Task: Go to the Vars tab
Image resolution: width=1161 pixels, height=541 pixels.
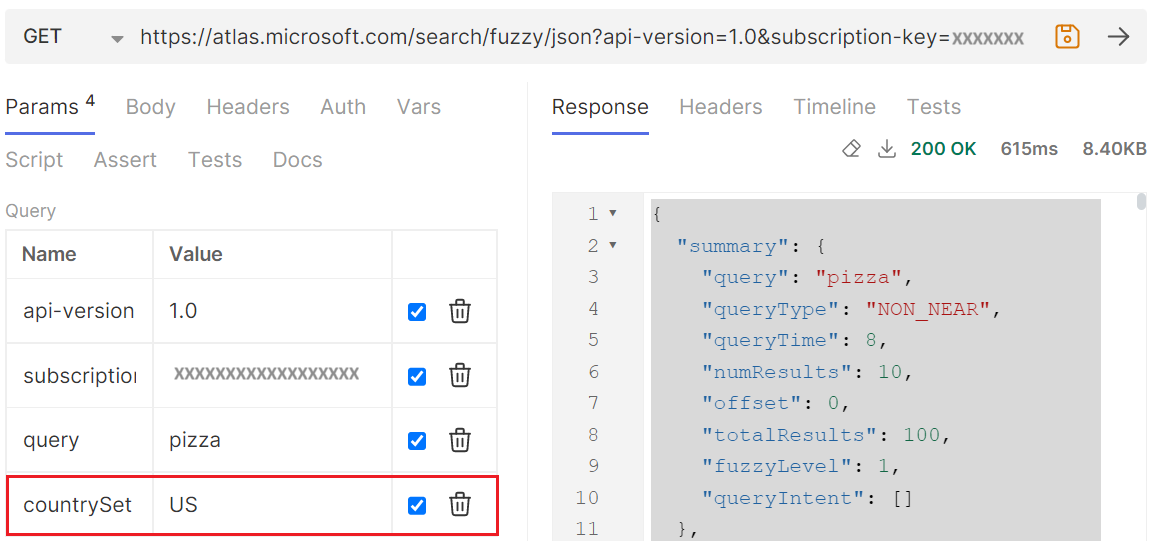Action: (418, 107)
